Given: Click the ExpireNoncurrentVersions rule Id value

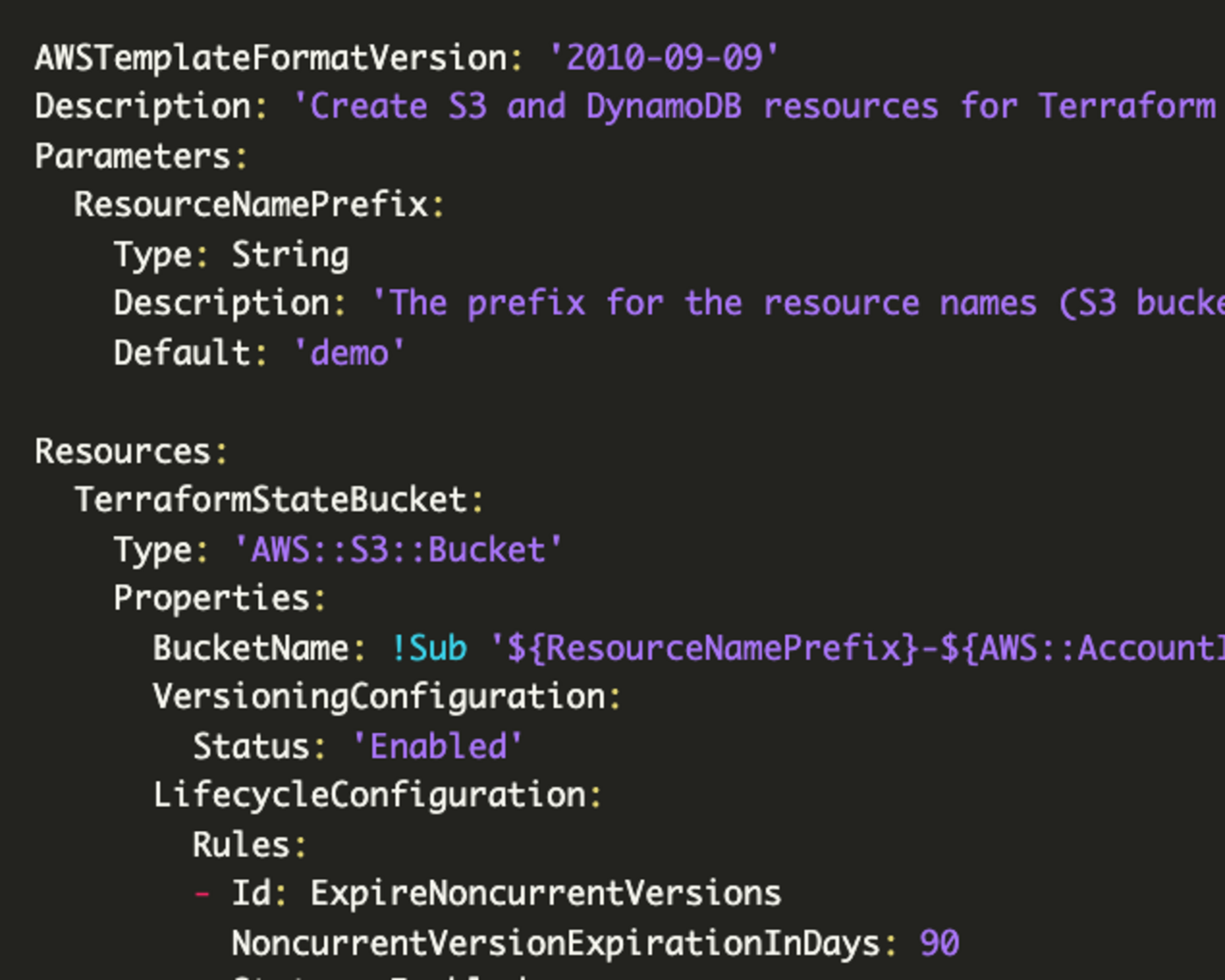Looking at the screenshot, I should 546,893.
